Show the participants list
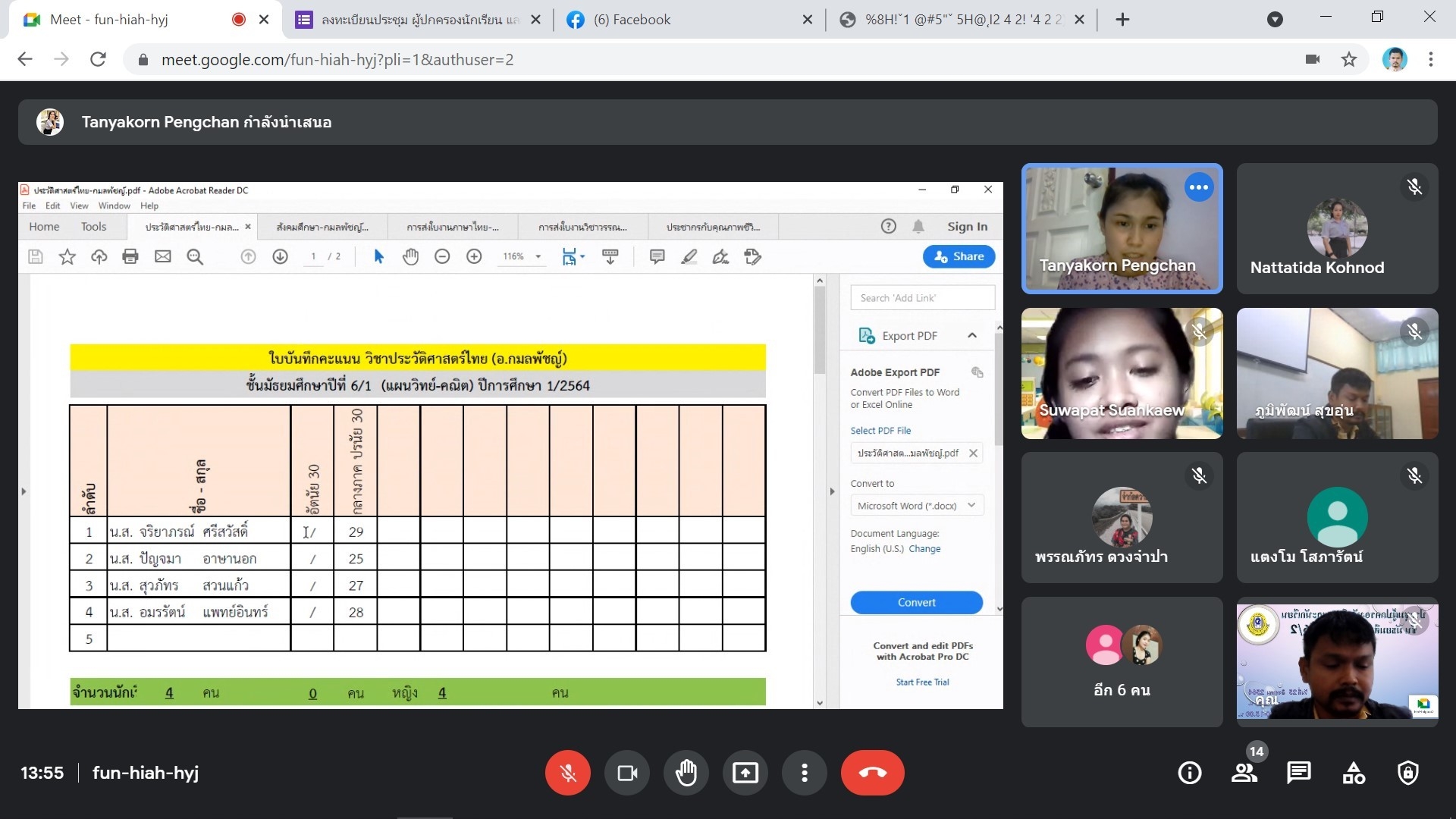Viewport: 1456px width, 819px height. click(1244, 773)
